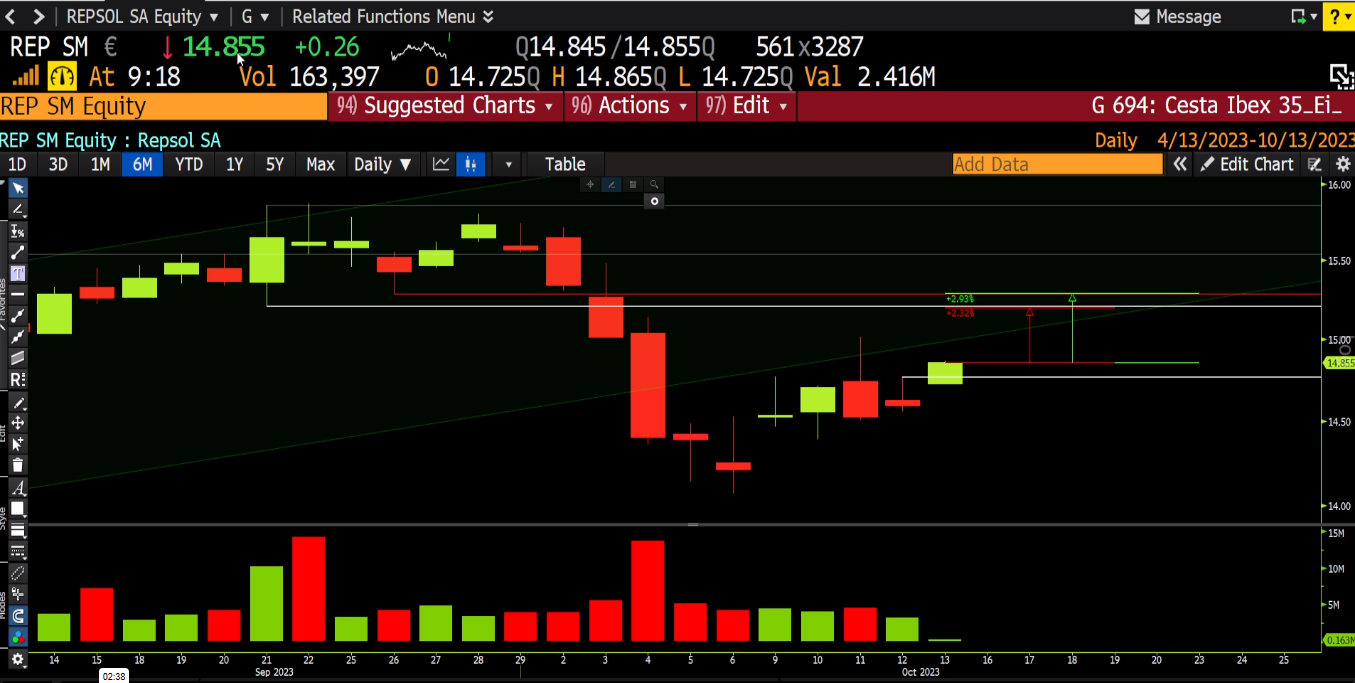Open the Actions dropdown menu
Viewport: 1355px width, 683px height.
coord(629,106)
